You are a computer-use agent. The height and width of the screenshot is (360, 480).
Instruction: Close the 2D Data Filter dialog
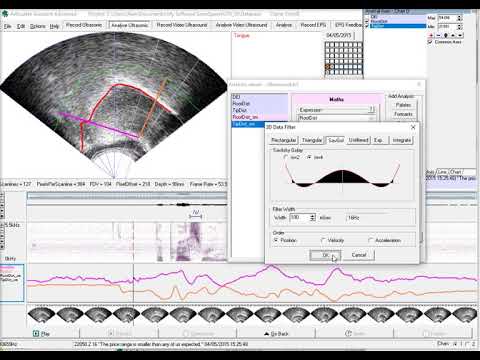pyautogui.click(x=413, y=127)
